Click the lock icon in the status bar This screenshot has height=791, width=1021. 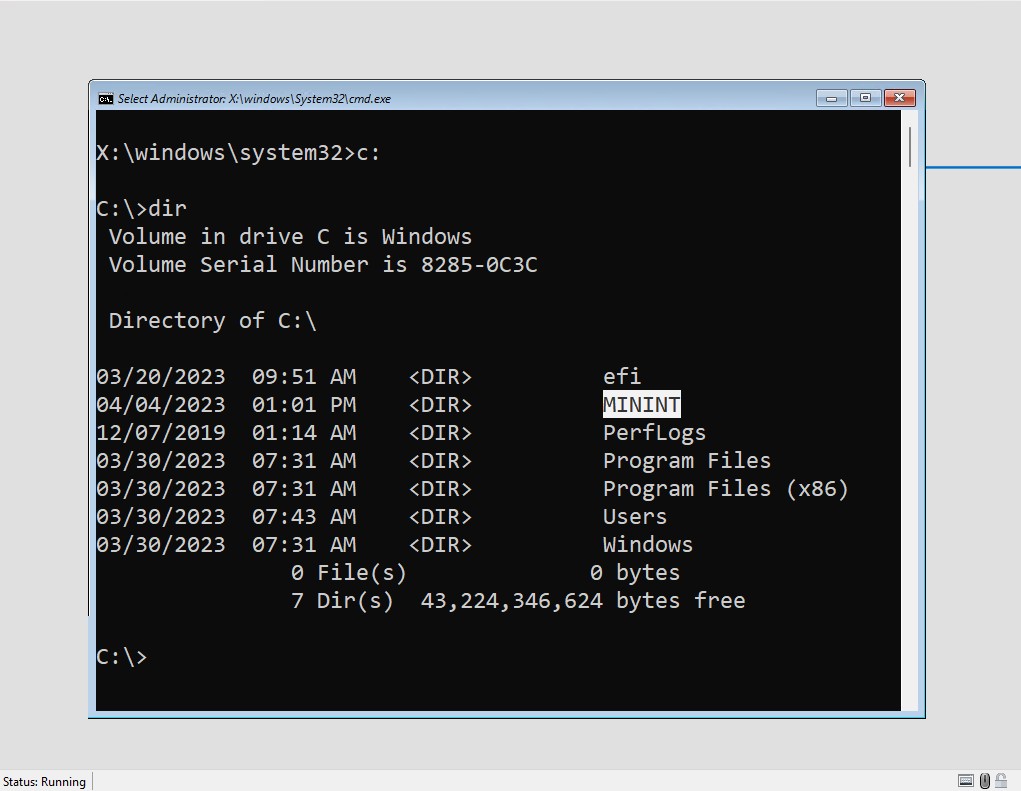tap(1001, 780)
